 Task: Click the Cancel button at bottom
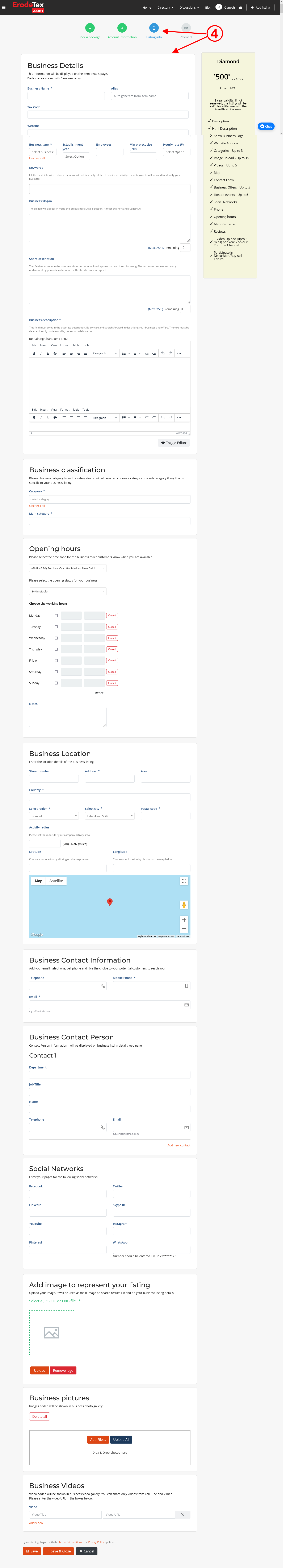pos(86,1551)
